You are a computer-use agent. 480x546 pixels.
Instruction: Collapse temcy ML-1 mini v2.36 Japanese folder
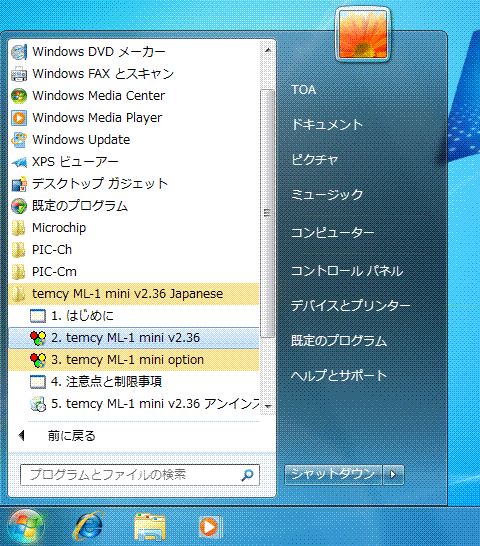click(134, 294)
